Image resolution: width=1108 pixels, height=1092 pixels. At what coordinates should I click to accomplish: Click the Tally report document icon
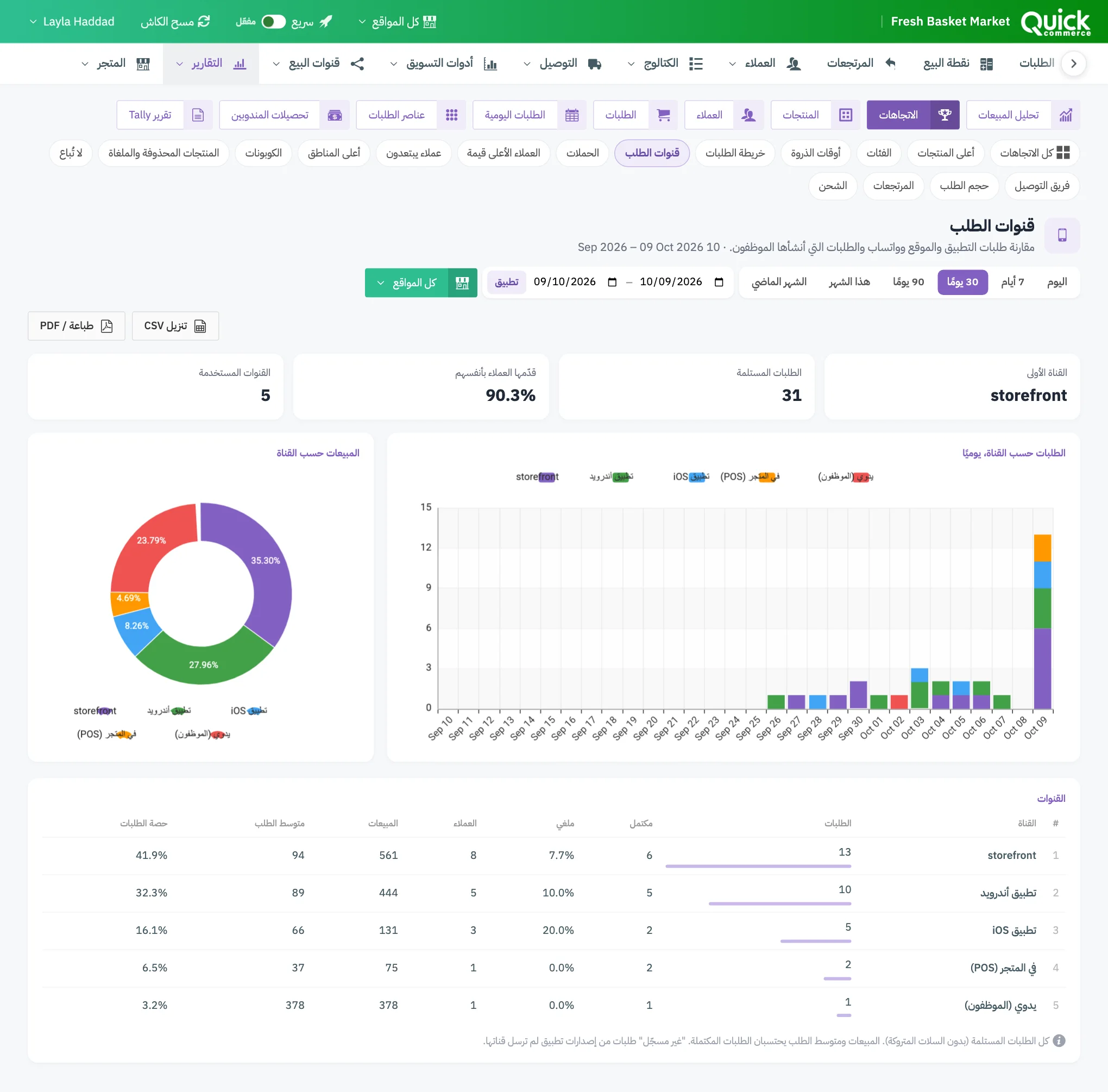[x=198, y=115]
